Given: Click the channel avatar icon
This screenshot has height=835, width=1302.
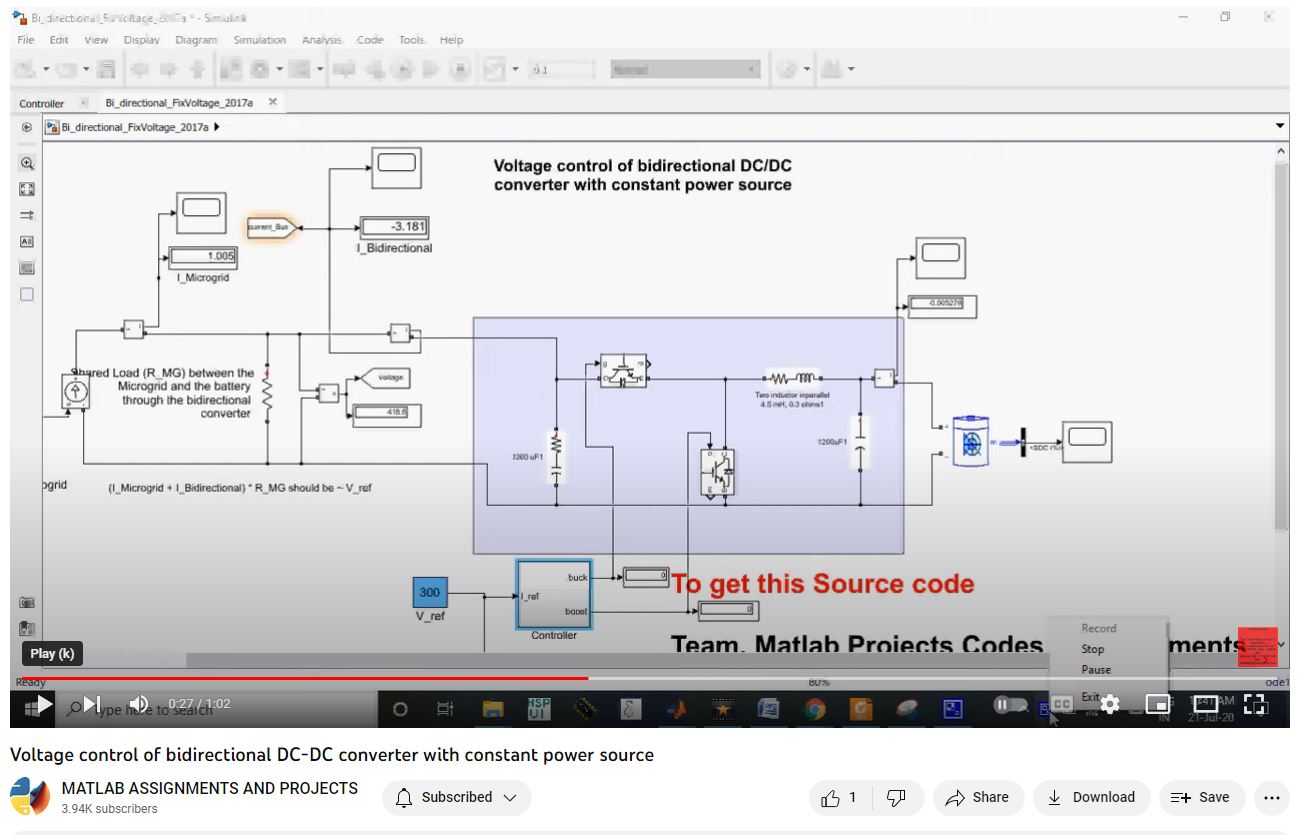Looking at the screenshot, I should 30,797.
